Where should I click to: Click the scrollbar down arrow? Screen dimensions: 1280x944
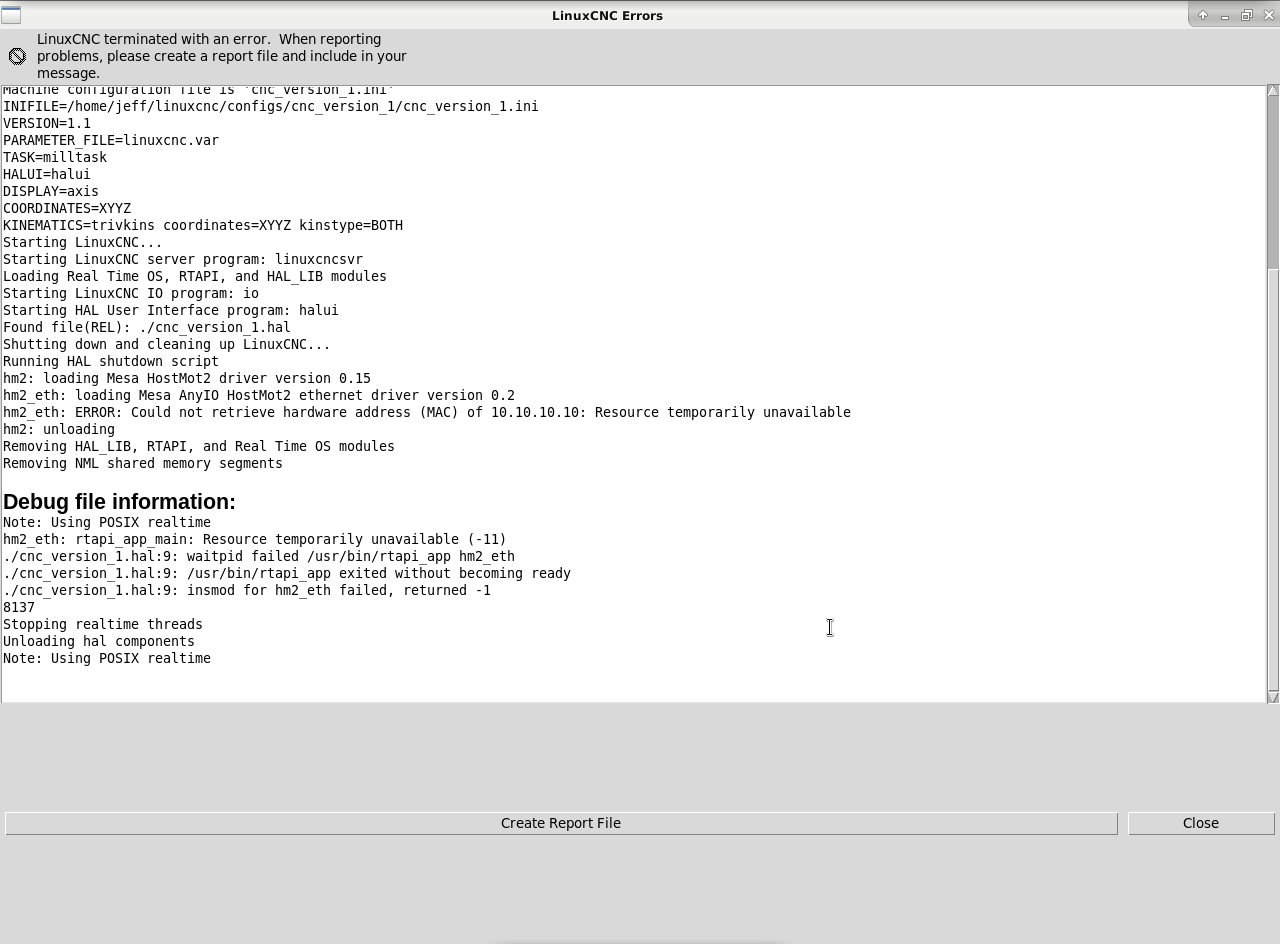click(x=1273, y=697)
